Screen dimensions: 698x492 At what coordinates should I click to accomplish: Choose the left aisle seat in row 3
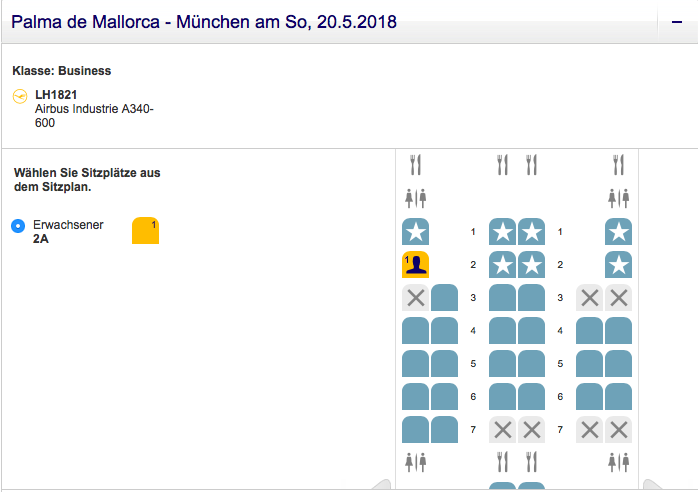pyautogui.click(x=445, y=298)
